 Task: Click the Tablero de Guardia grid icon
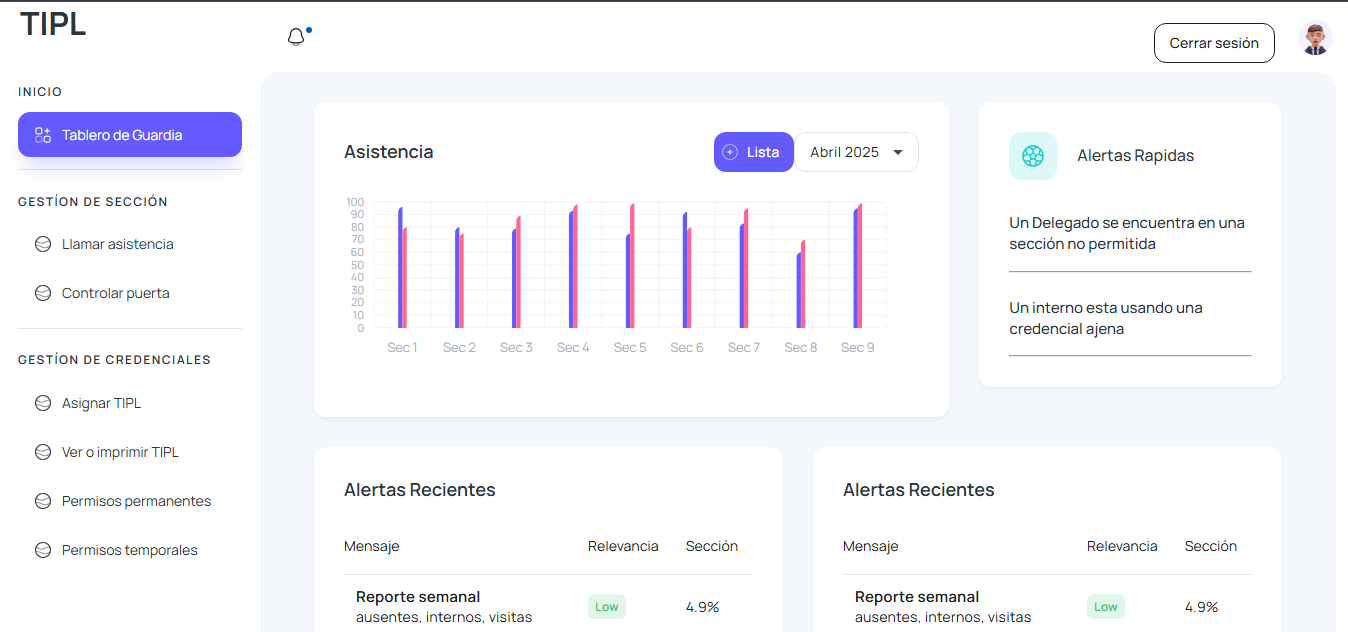[42, 135]
